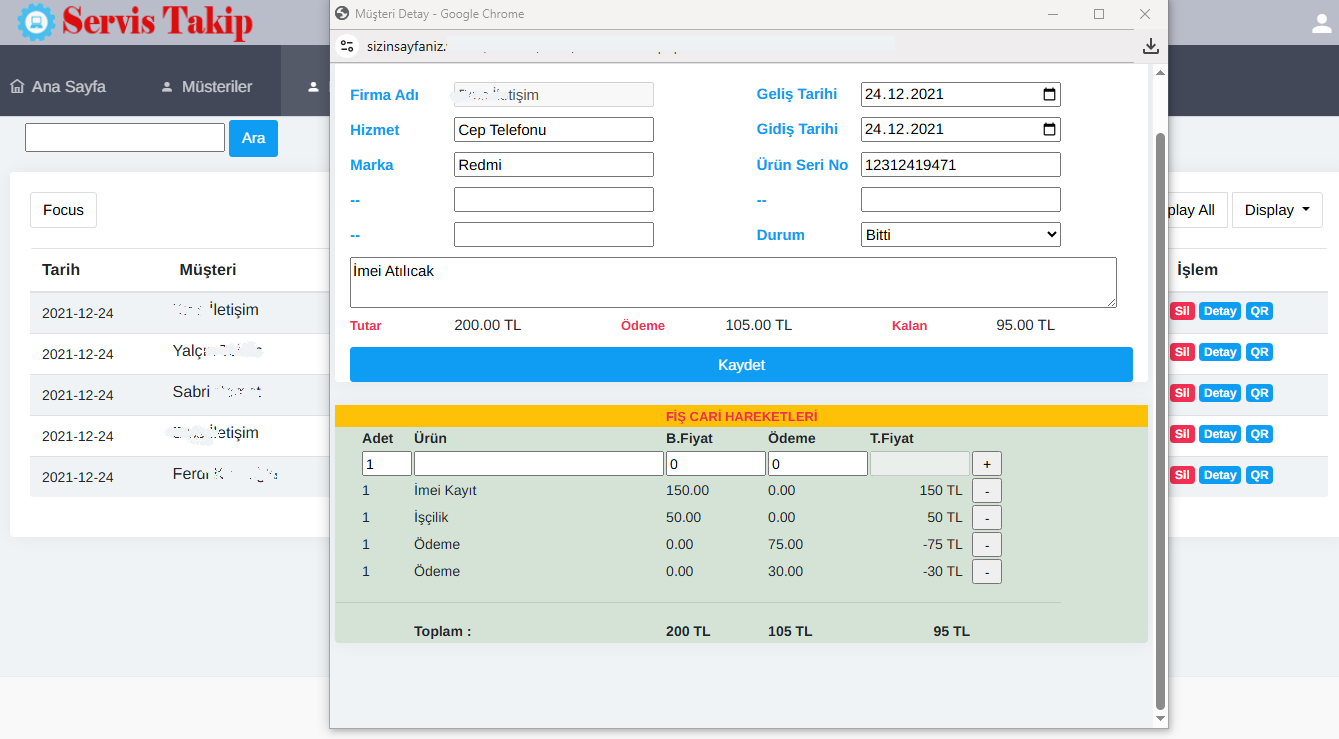Go to Ana Sayfa menu item
Image resolution: width=1339 pixels, height=739 pixels.
(58, 87)
